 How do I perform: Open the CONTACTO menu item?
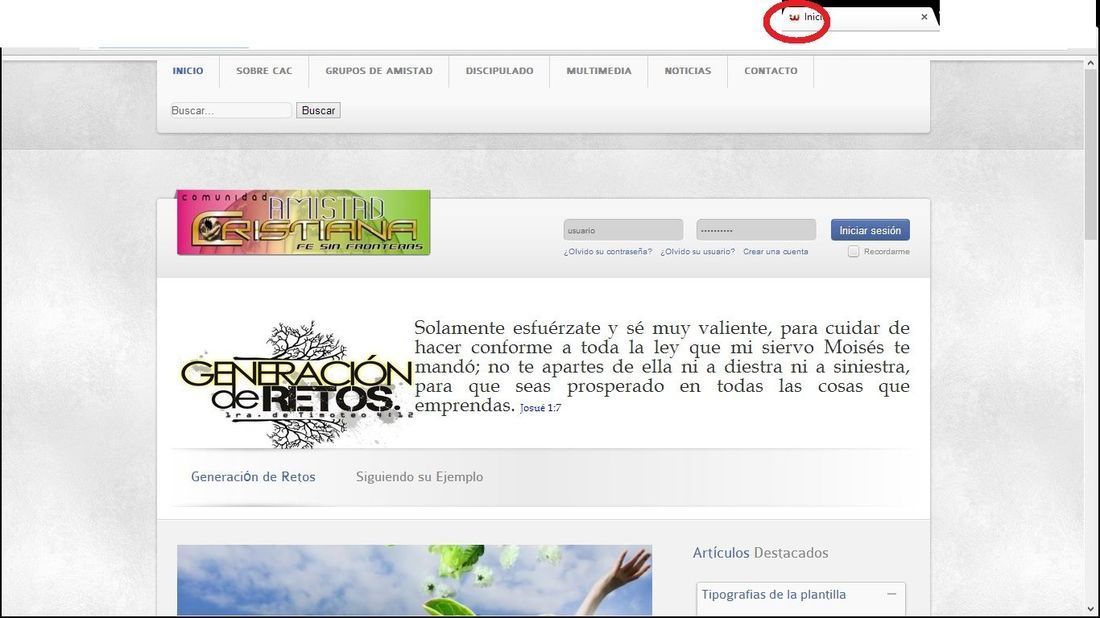click(x=770, y=71)
